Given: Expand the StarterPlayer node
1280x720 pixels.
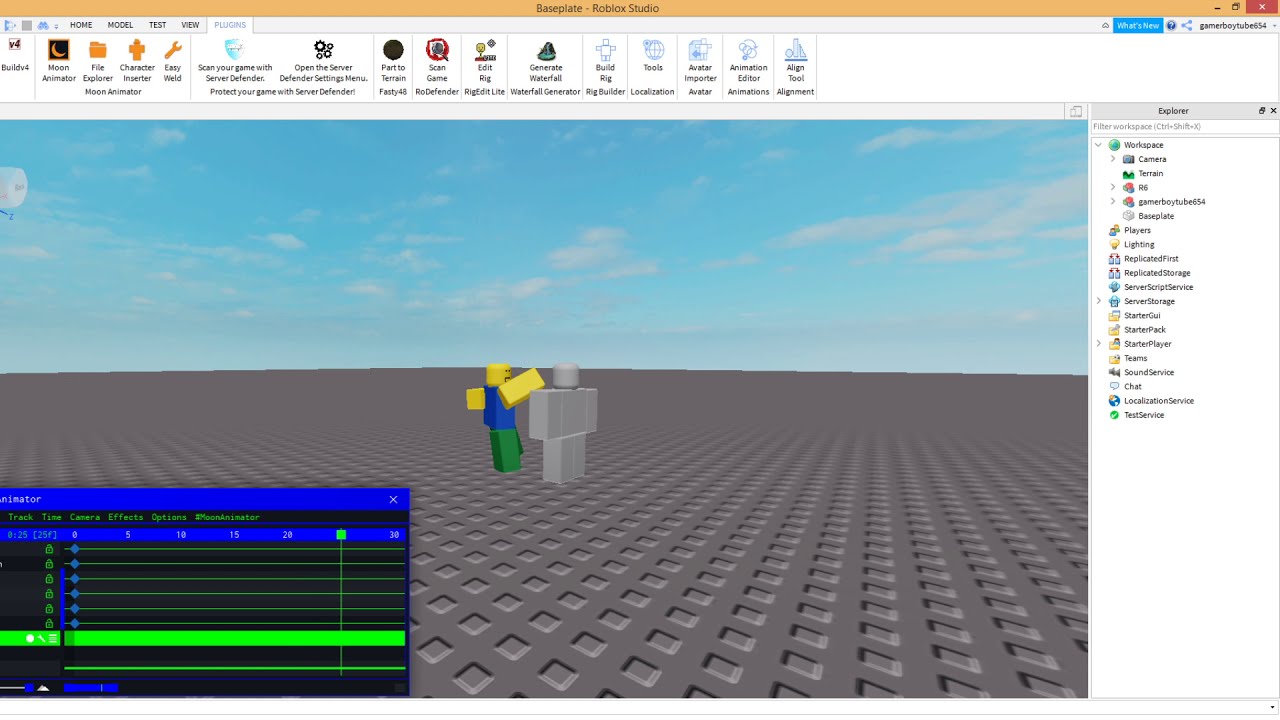Looking at the screenshot, I should [1099, 343].
